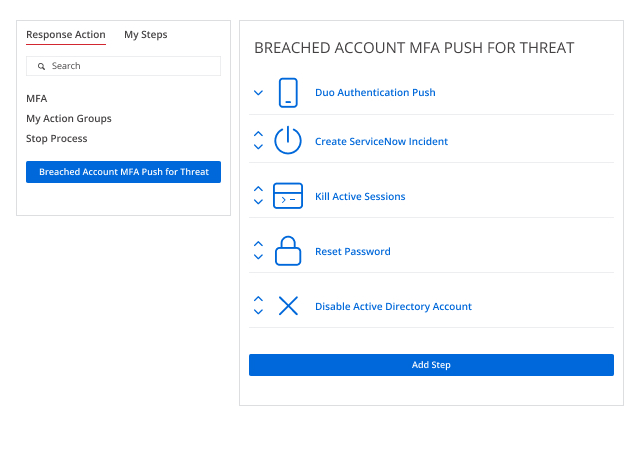Click the Add Step button
Image resolution: width=640 pixels, height=450 pixels.
coord(431,365)
